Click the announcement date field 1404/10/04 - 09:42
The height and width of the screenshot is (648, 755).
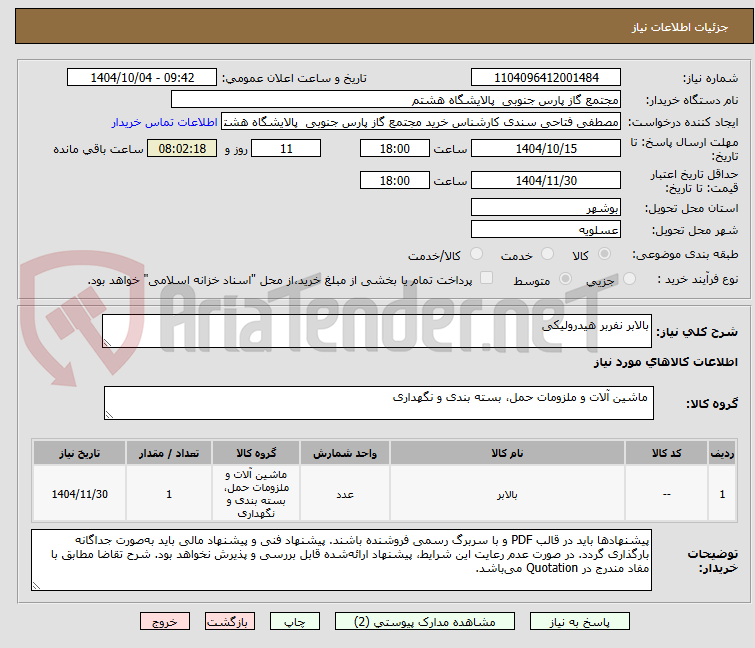(142, 78)
